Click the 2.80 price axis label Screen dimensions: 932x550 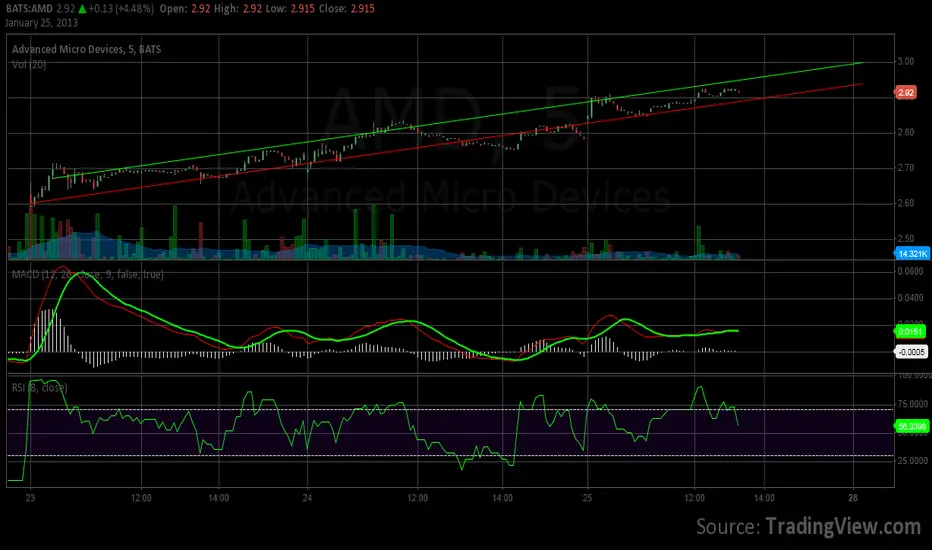[x=906, y=133]
